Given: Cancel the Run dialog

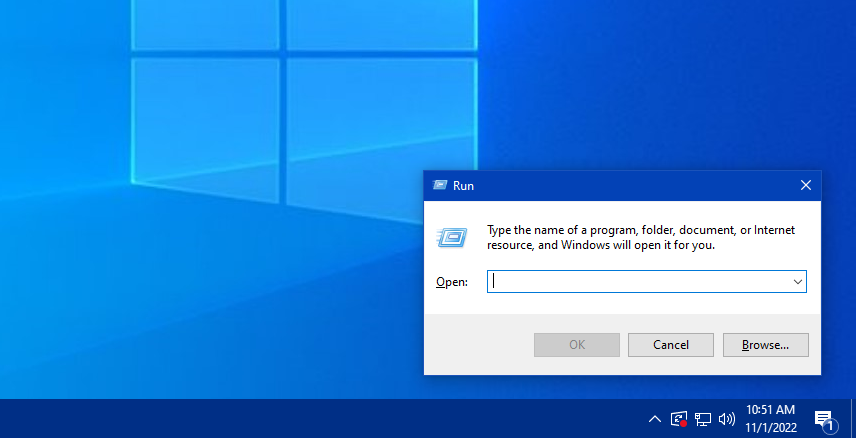Looking at the screenshot, I should (x=670, y=345).
